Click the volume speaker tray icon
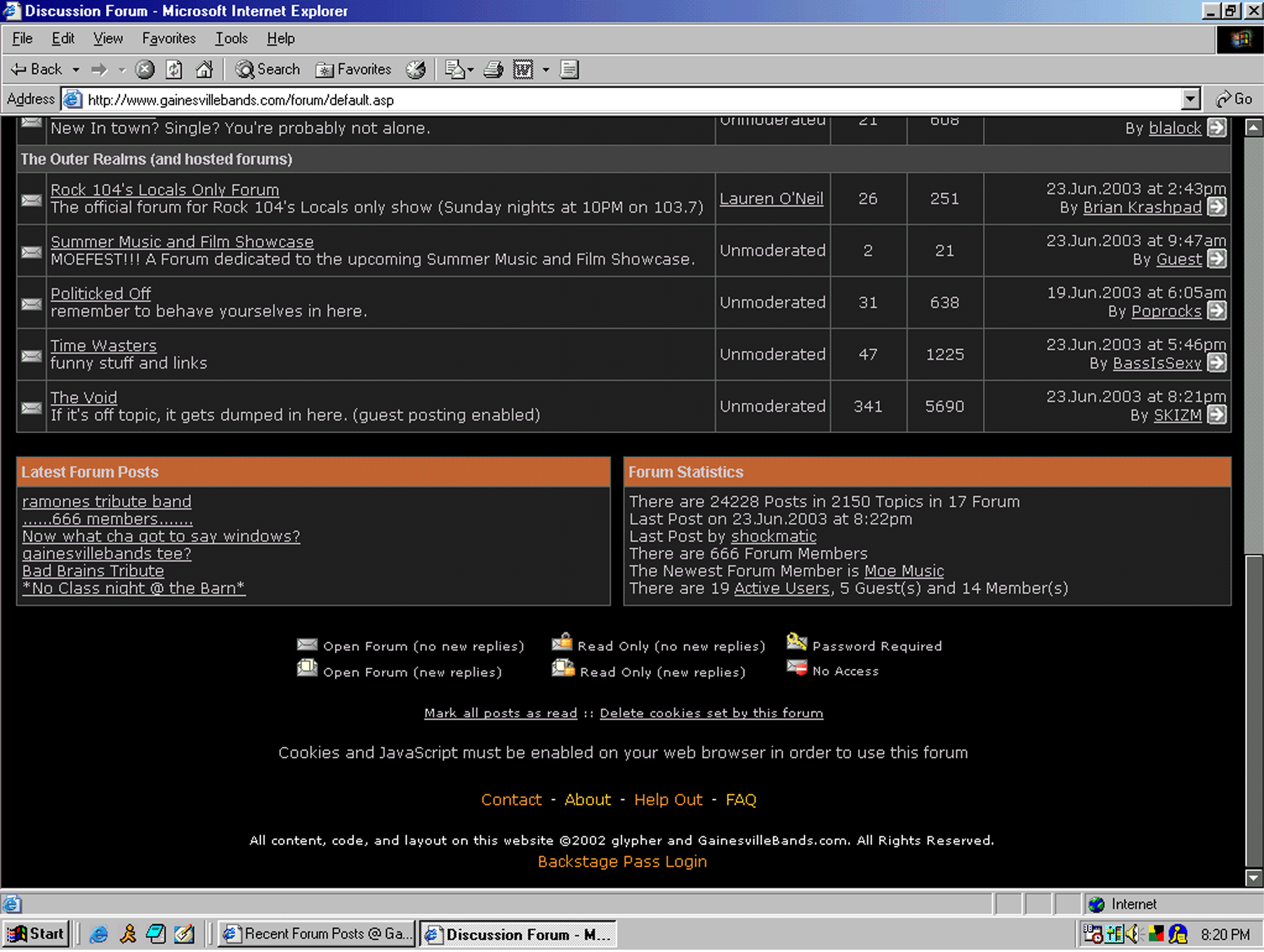1264x952 pixels. [x=1132, y=934]
